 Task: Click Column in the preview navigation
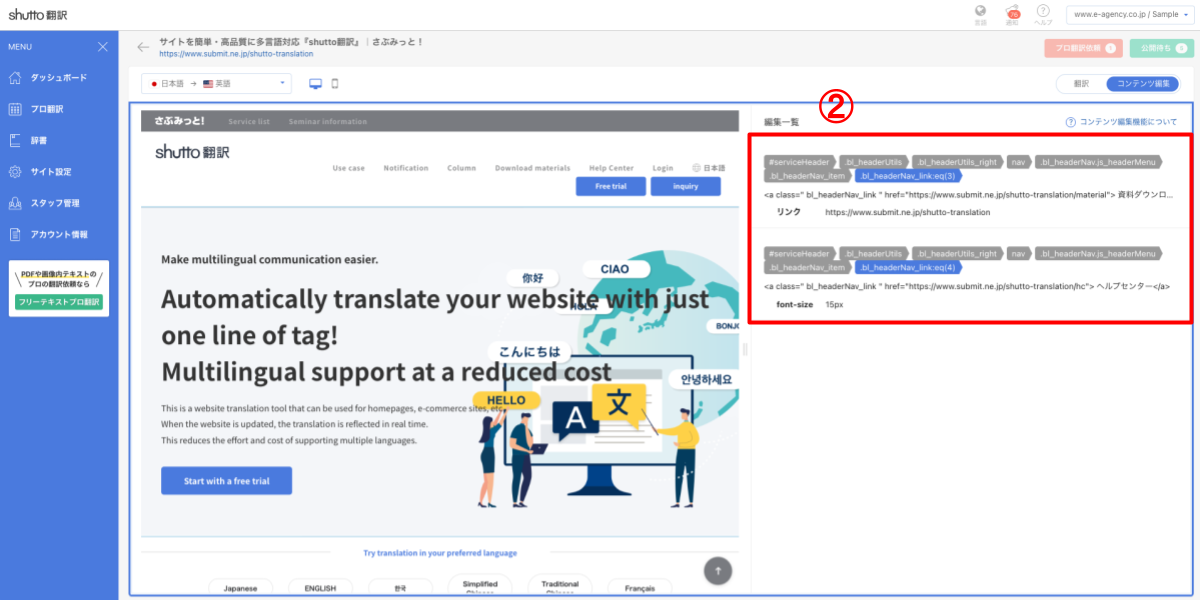point(462,168)
